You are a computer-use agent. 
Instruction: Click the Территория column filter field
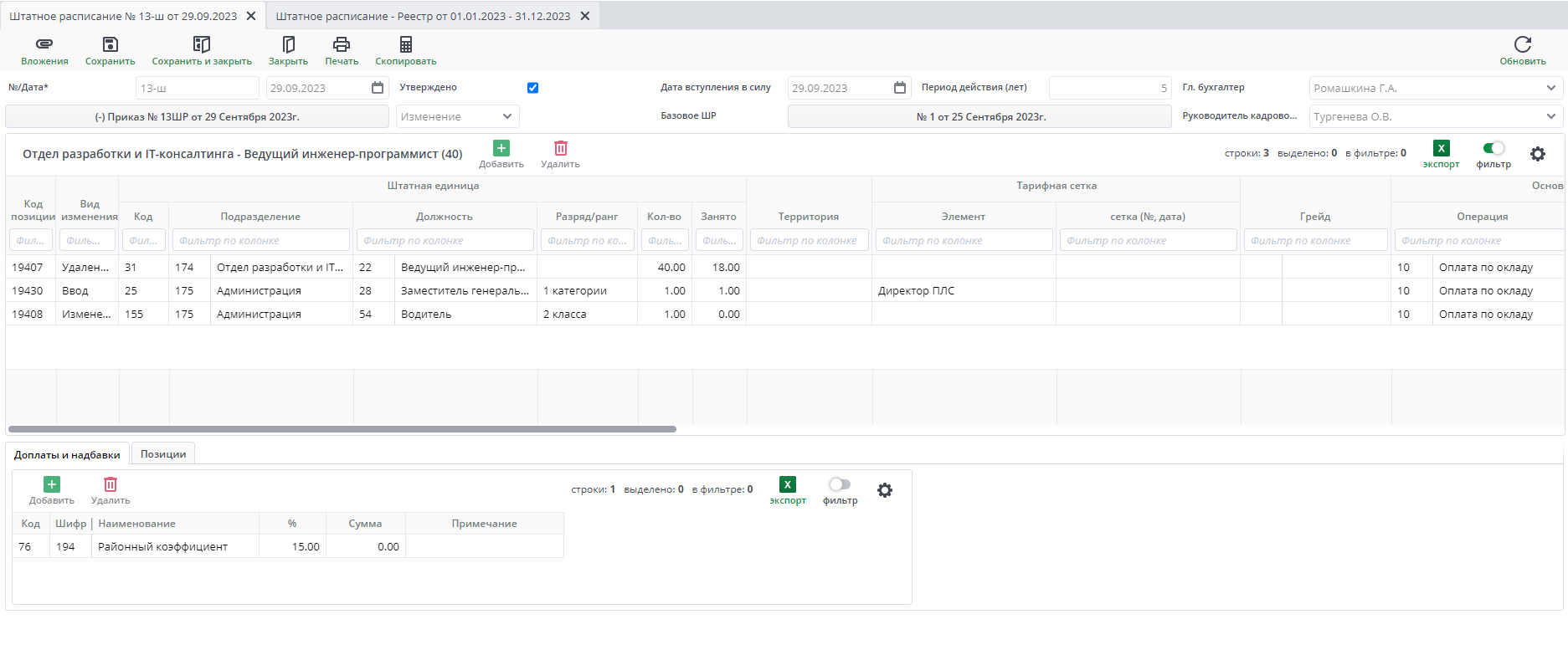(x=810, y=240)
